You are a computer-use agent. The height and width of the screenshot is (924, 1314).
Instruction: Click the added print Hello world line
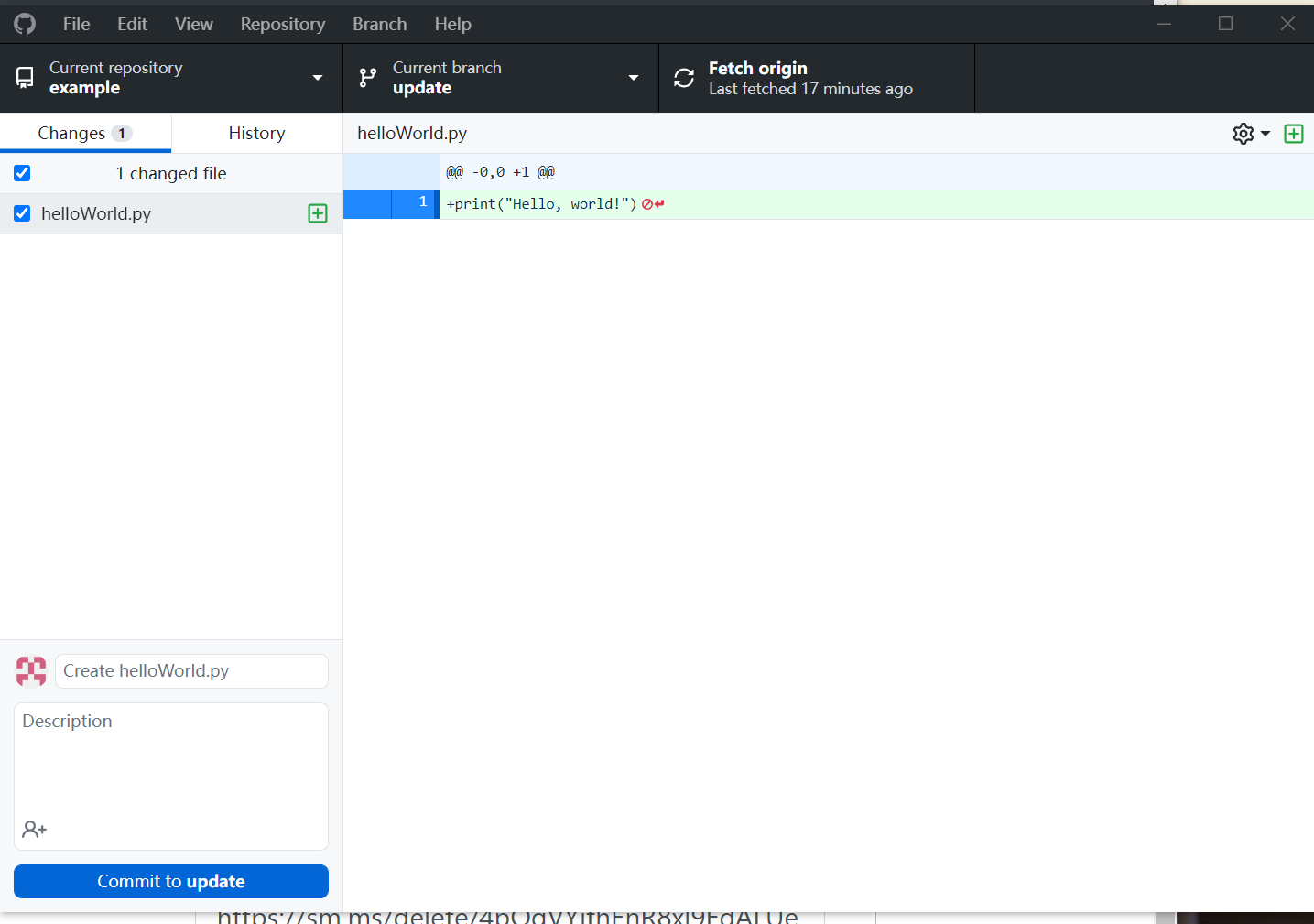tap(541, 204)
